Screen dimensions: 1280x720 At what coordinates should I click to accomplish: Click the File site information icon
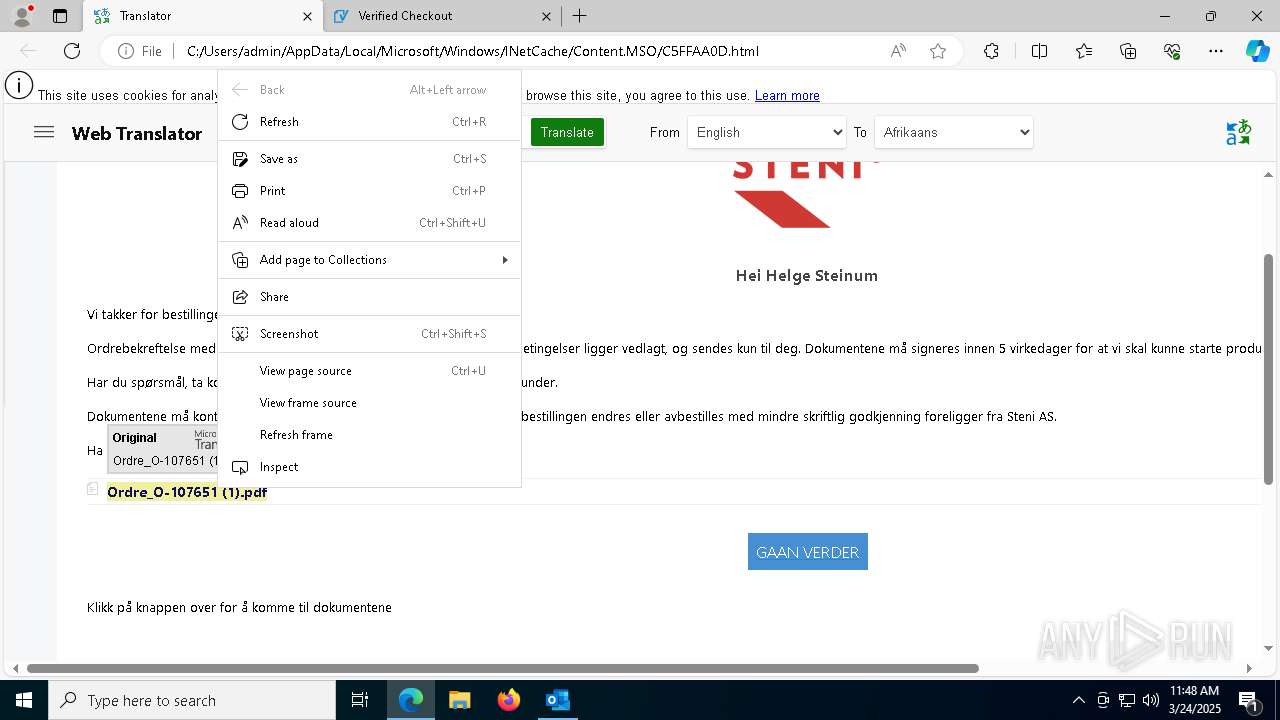pyautogui.click(x=140, y=51)
